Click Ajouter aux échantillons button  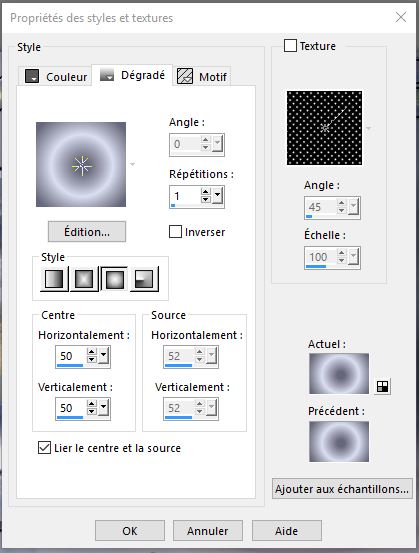tap(342, 489)
